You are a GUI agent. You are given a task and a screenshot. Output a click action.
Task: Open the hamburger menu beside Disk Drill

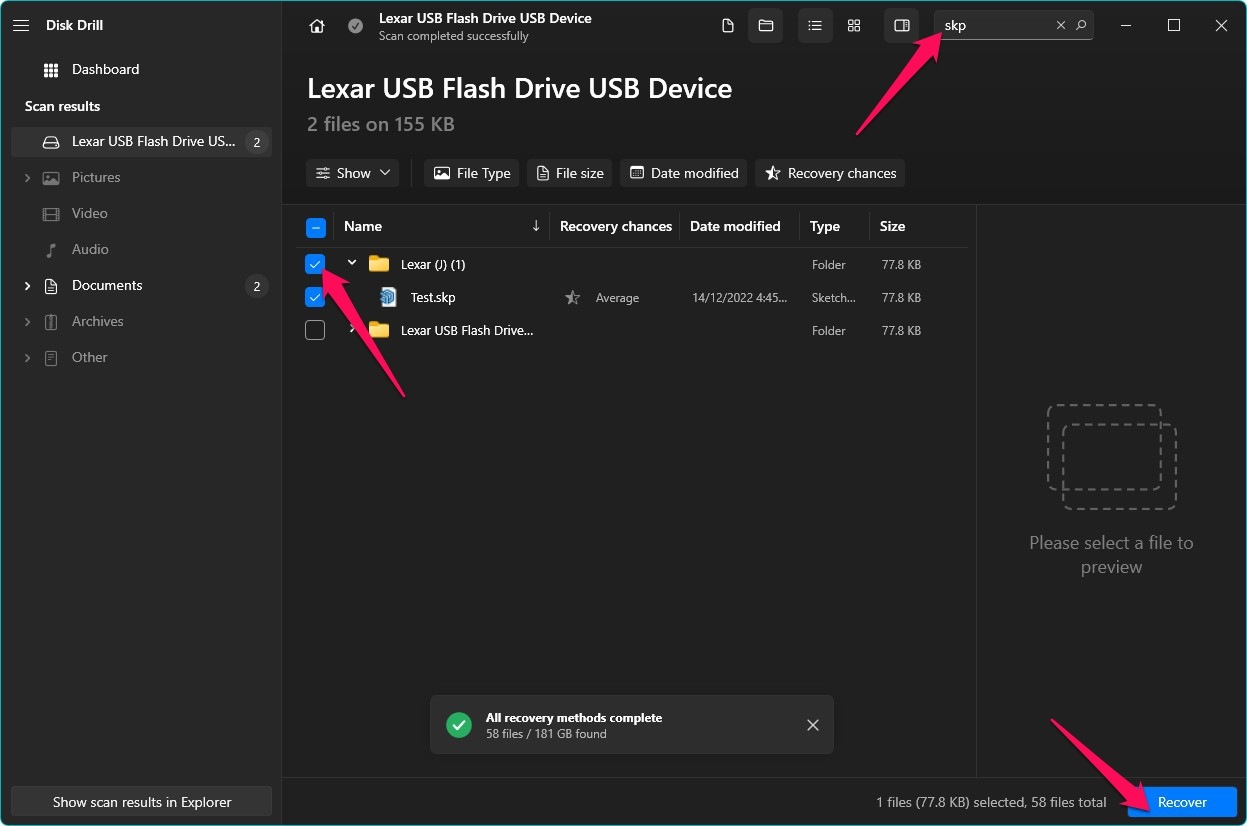pos(21,25)
